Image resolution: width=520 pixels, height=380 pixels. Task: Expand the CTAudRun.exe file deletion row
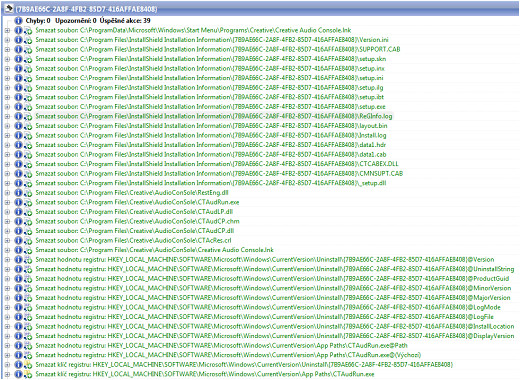tap(7, 202)
